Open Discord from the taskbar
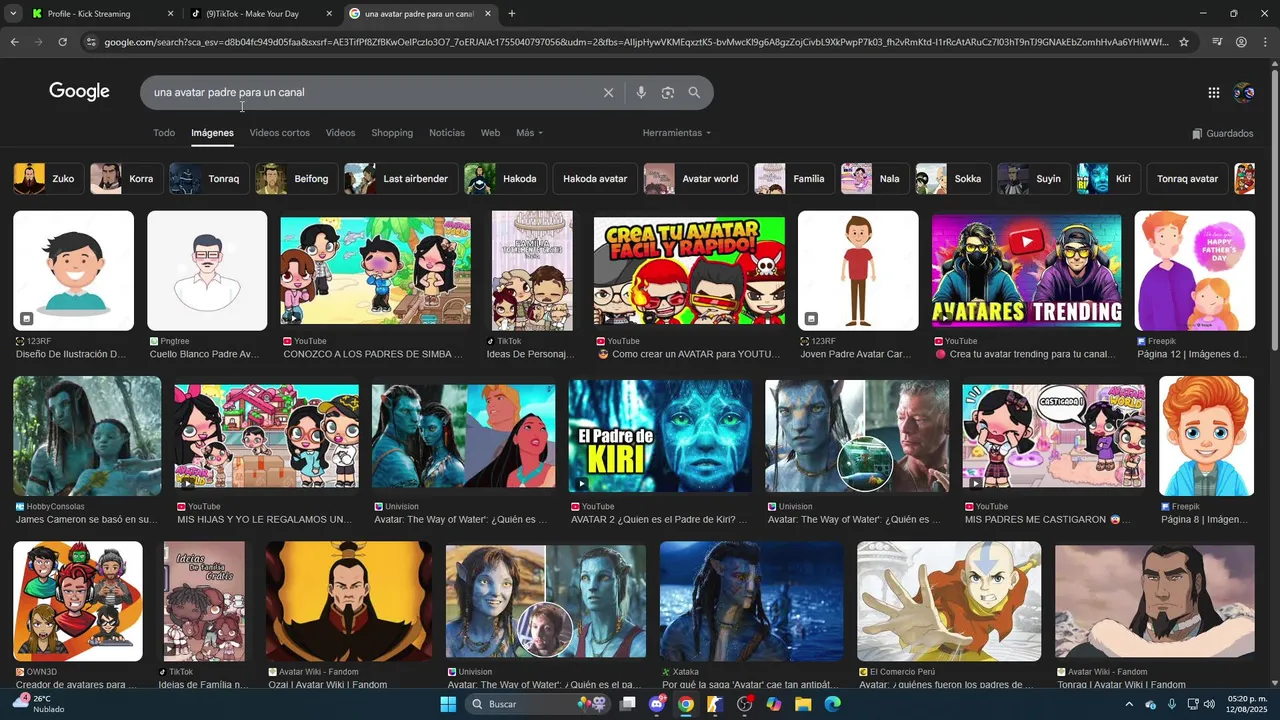Screen dimensions: 1280x720 657,704
